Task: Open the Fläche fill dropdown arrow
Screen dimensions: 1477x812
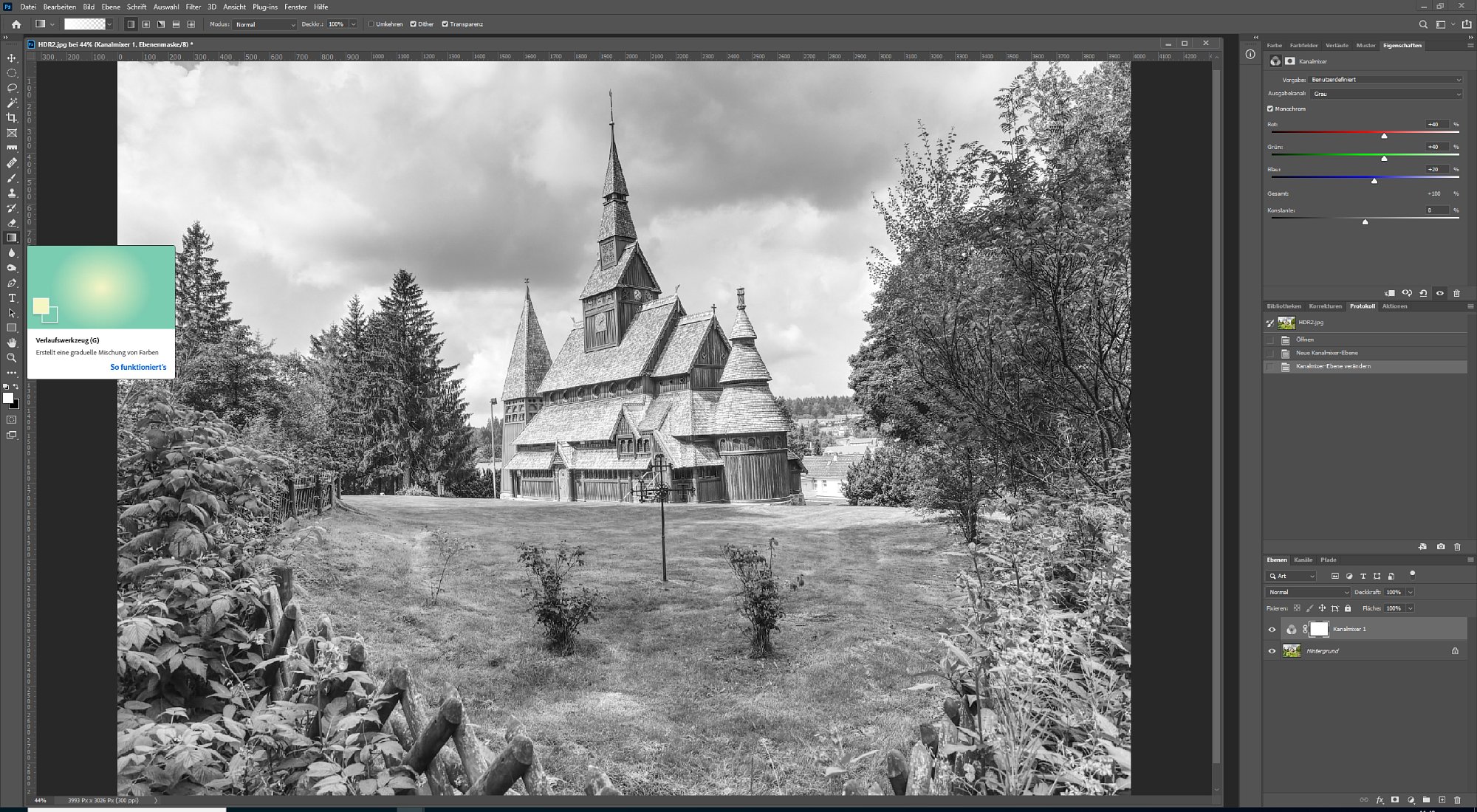Action: coord(1410,608)
